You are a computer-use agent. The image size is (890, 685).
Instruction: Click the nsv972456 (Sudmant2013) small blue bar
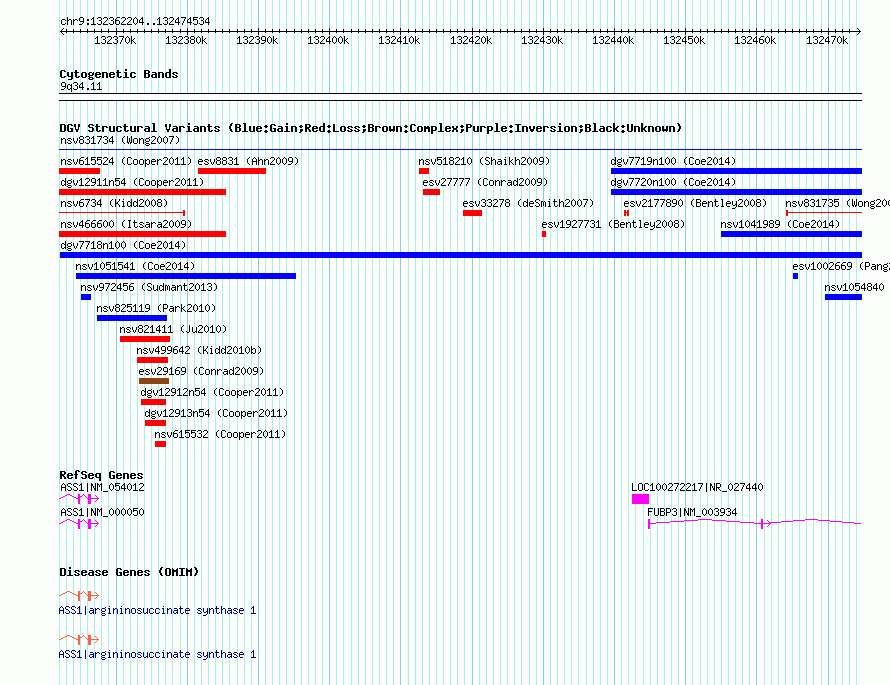[x=86, y=297]
